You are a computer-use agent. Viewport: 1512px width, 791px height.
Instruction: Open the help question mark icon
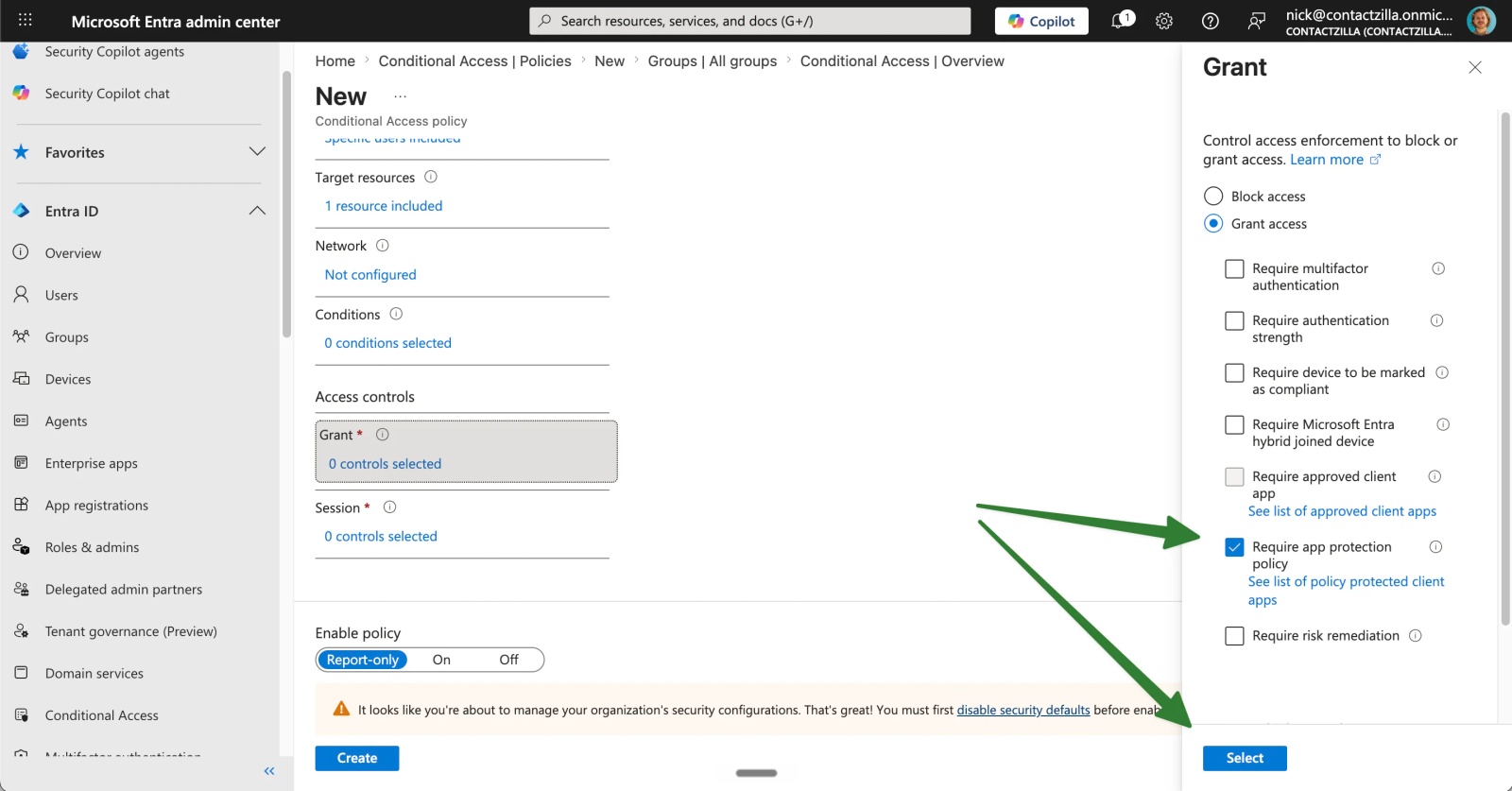[x=1211, y=21]
